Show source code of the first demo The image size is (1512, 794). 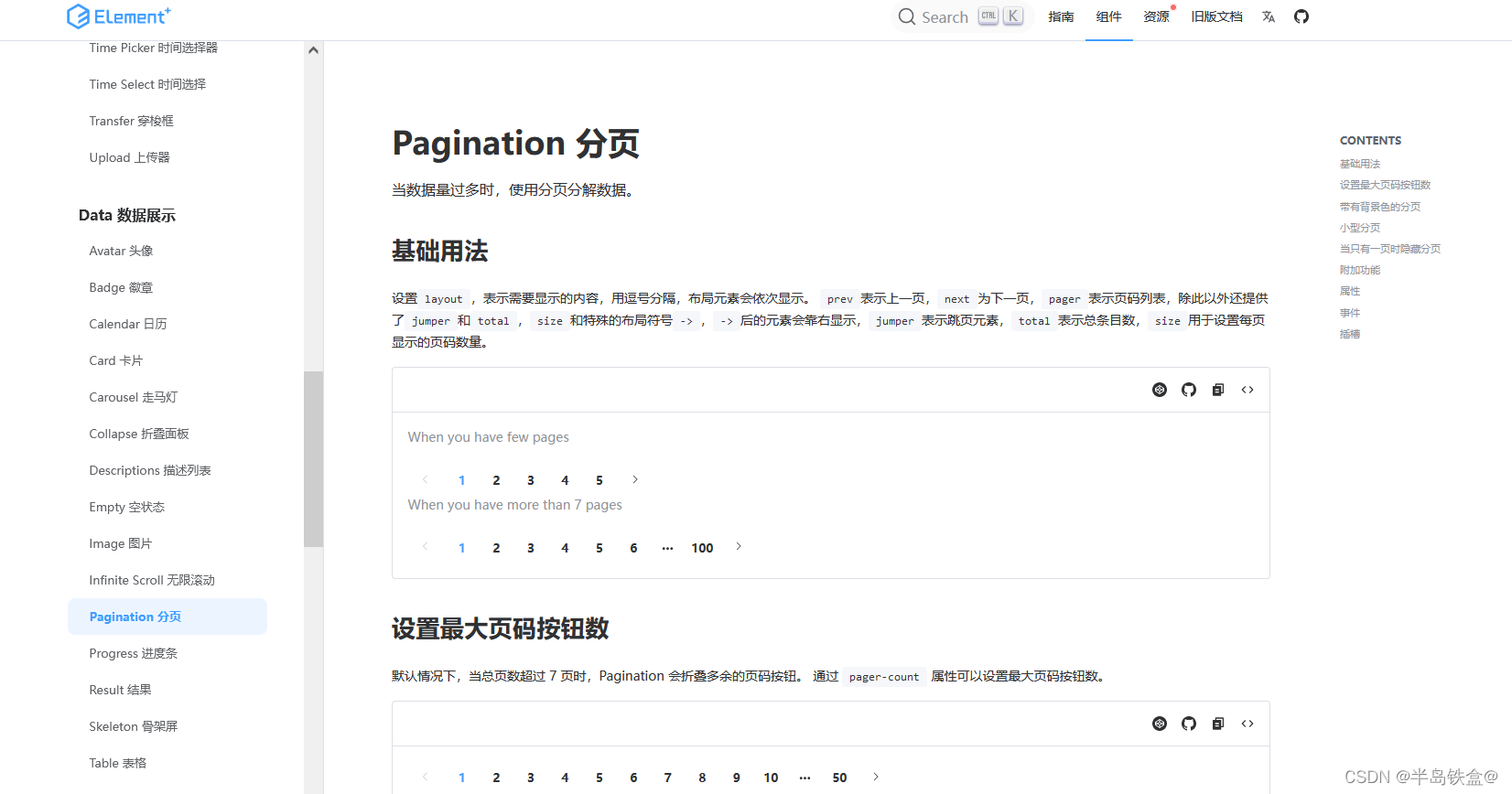click(x=1247, y=390)
